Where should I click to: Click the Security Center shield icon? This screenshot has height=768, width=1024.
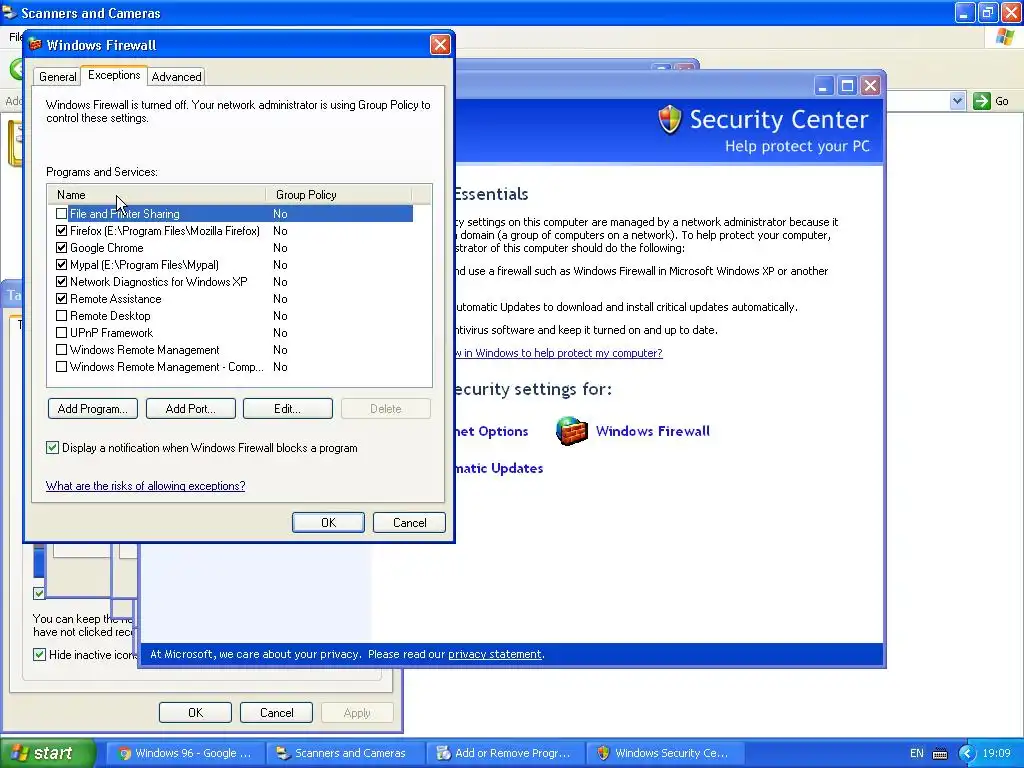669,120
